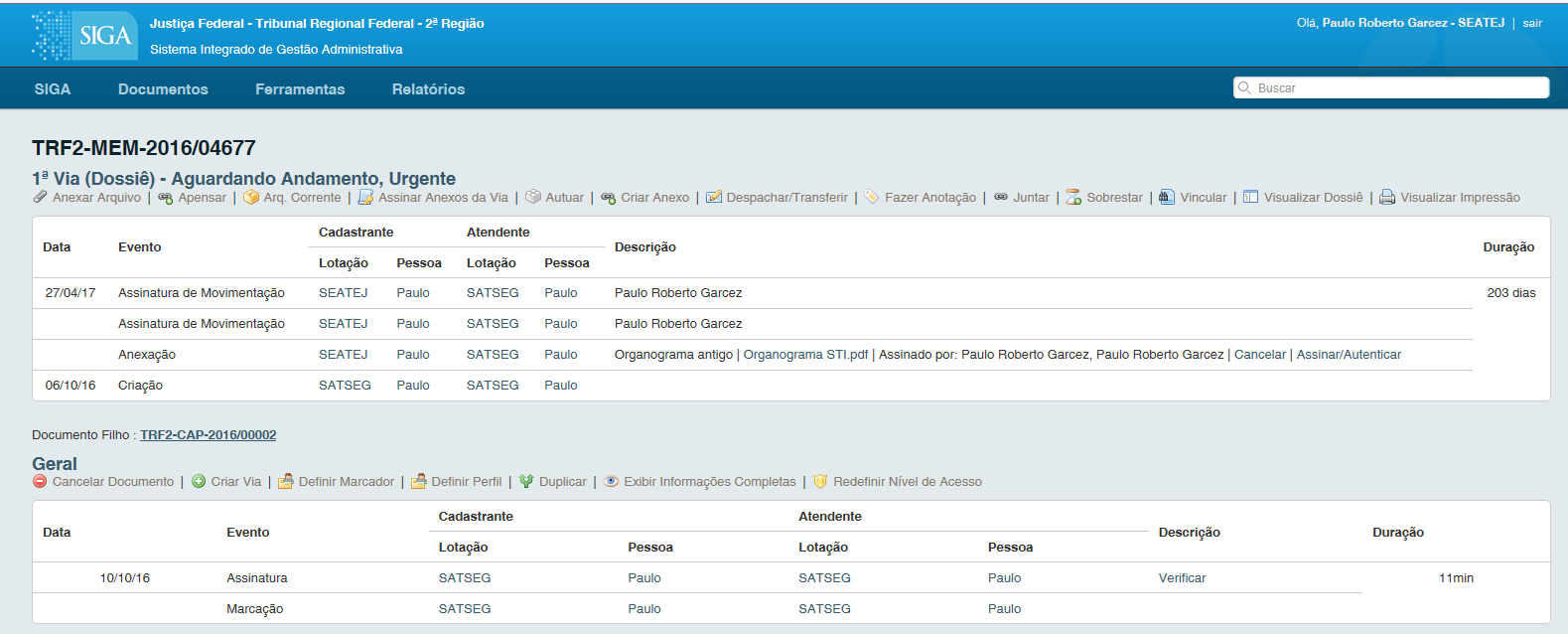Click the Despachar/Transferir icon

click(714, 197)
